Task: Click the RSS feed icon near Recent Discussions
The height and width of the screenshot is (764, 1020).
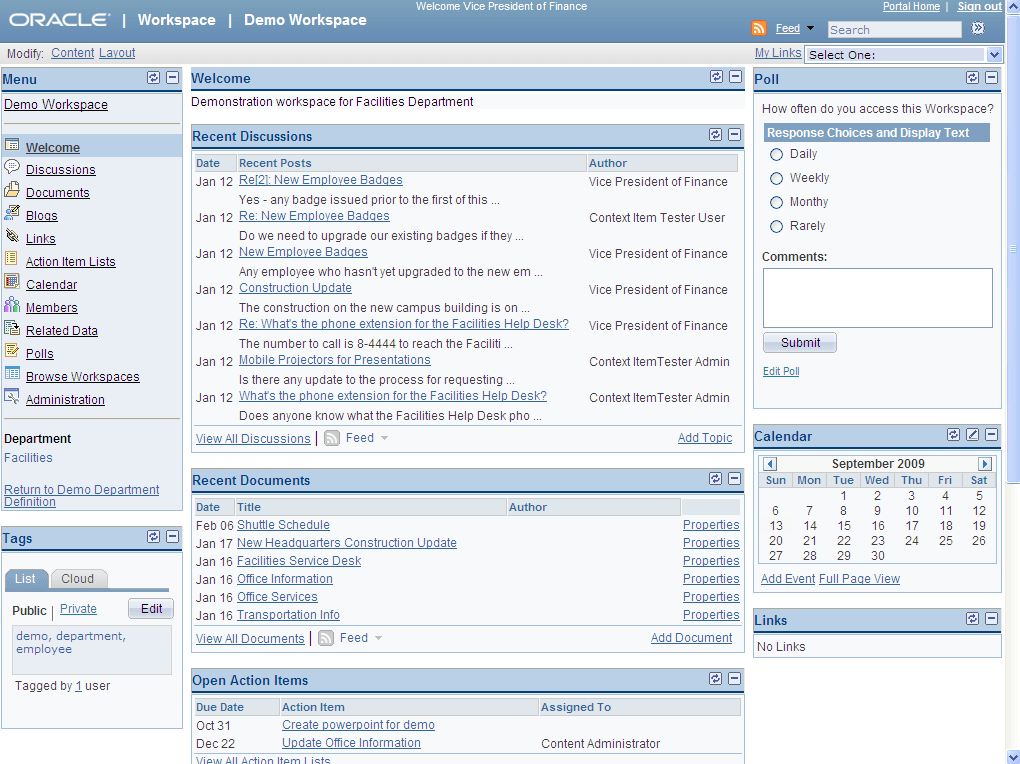Action: pyautogui.click(x=331, y=438)
